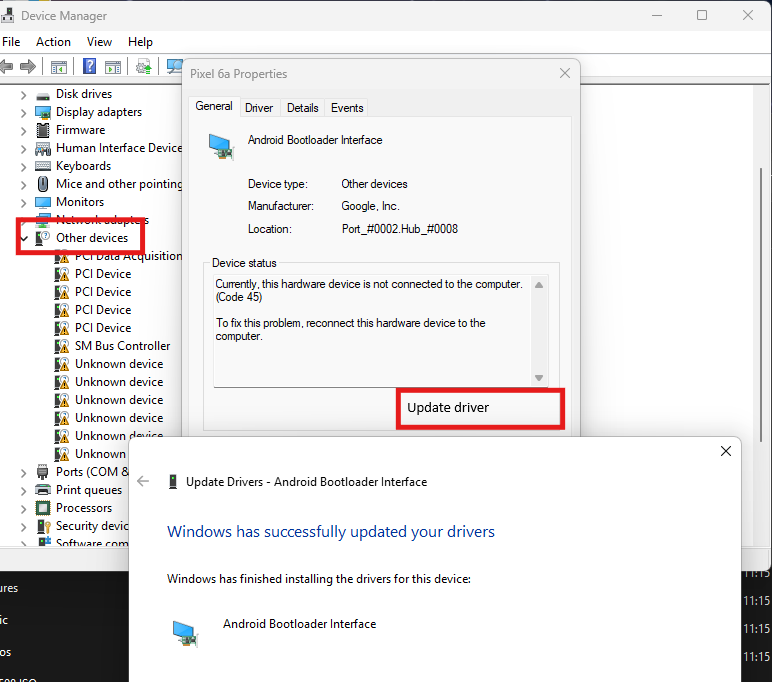Switch to the Details tab

pyautogui.click(x=302, y=108)
